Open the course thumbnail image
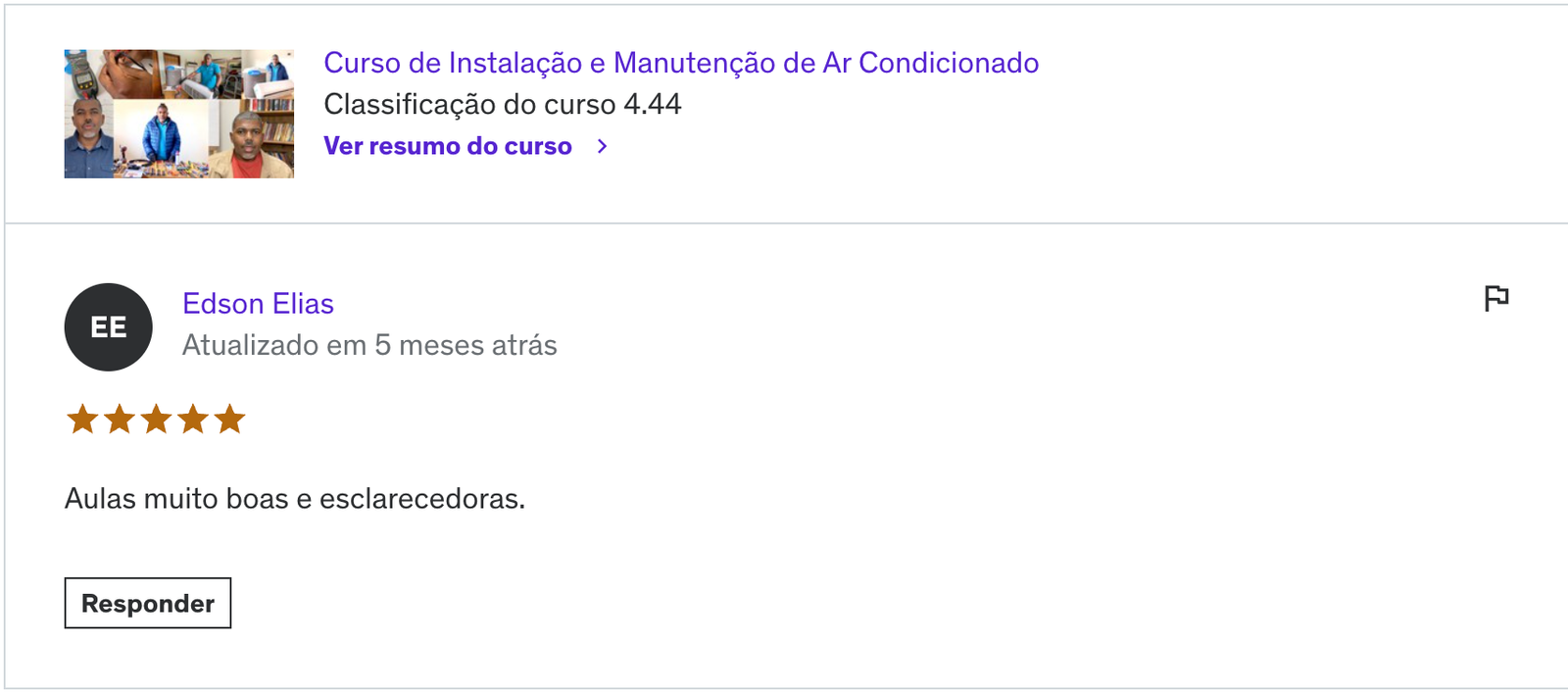 pos(179,114)
